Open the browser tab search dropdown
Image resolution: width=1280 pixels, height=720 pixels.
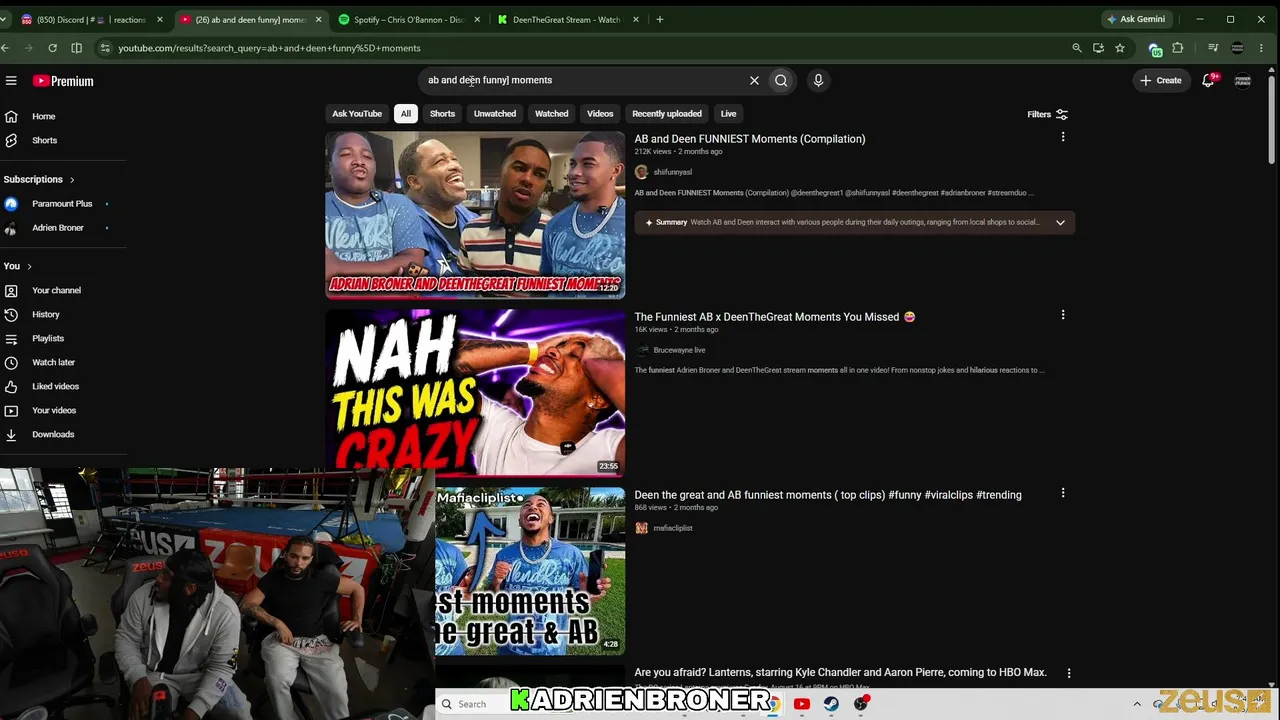[5, 19]
